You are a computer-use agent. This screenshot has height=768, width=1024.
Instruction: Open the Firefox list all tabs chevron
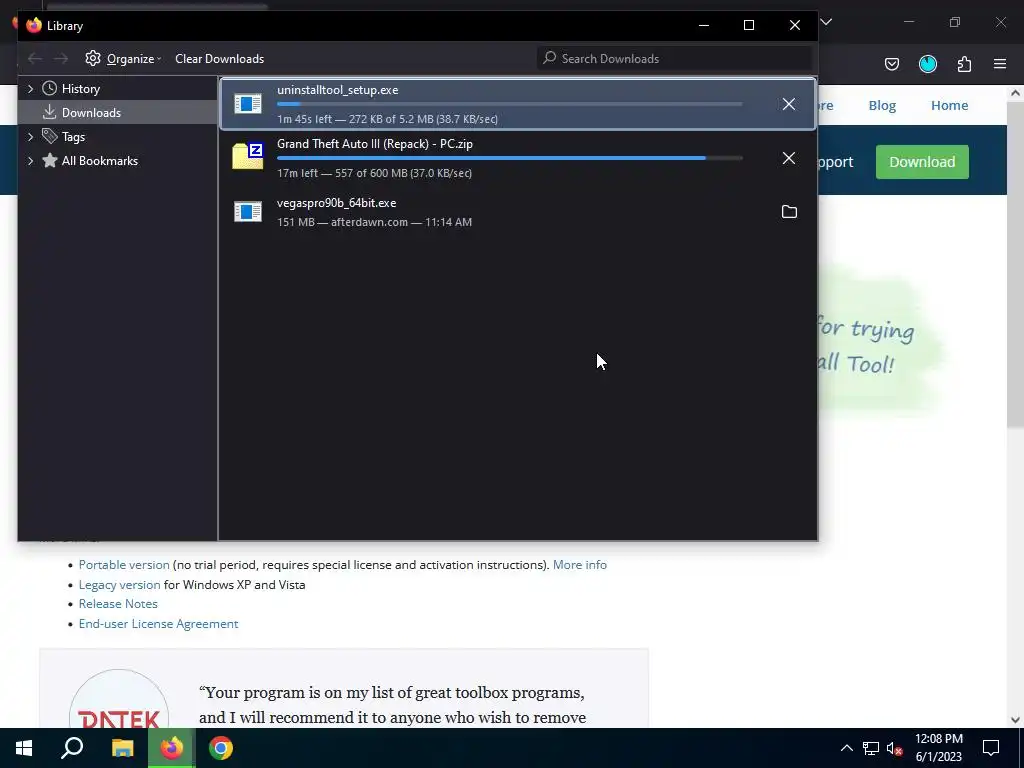click(x=826, y=22)
